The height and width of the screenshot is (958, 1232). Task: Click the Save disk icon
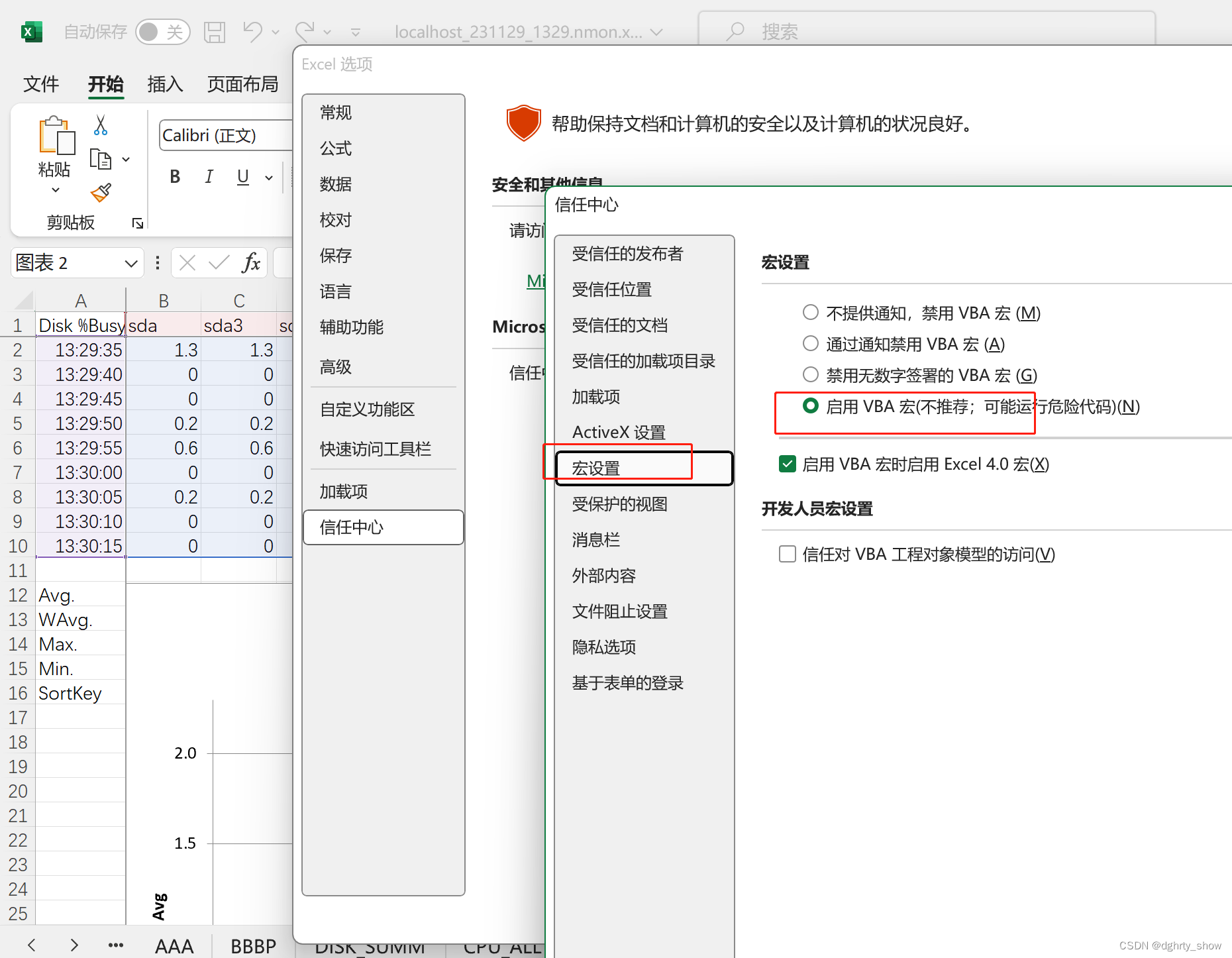click(215, 32)
